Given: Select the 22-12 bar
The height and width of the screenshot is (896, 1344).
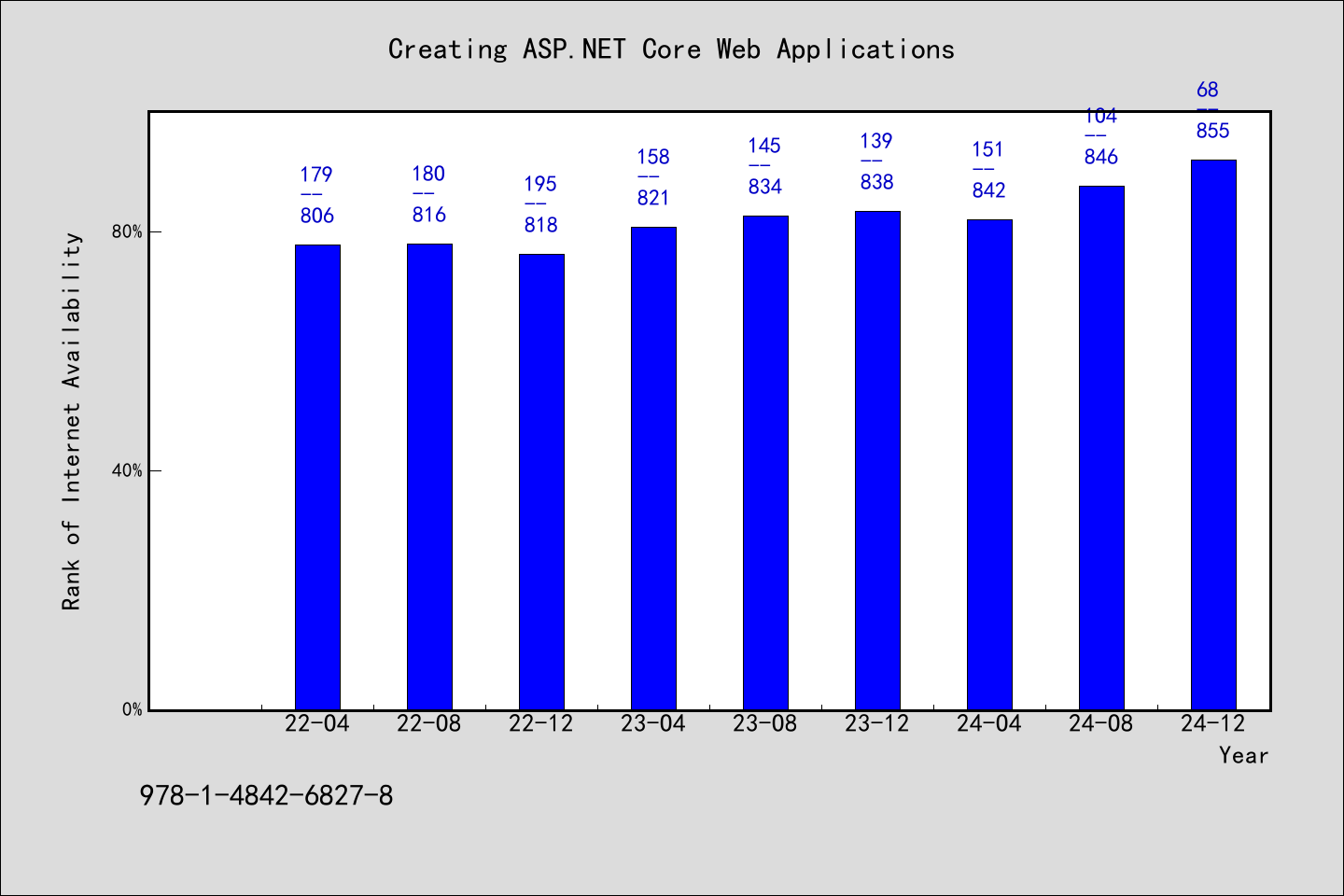Looking at the screenshot, I should pyautogui.click(x=541, y=482).
